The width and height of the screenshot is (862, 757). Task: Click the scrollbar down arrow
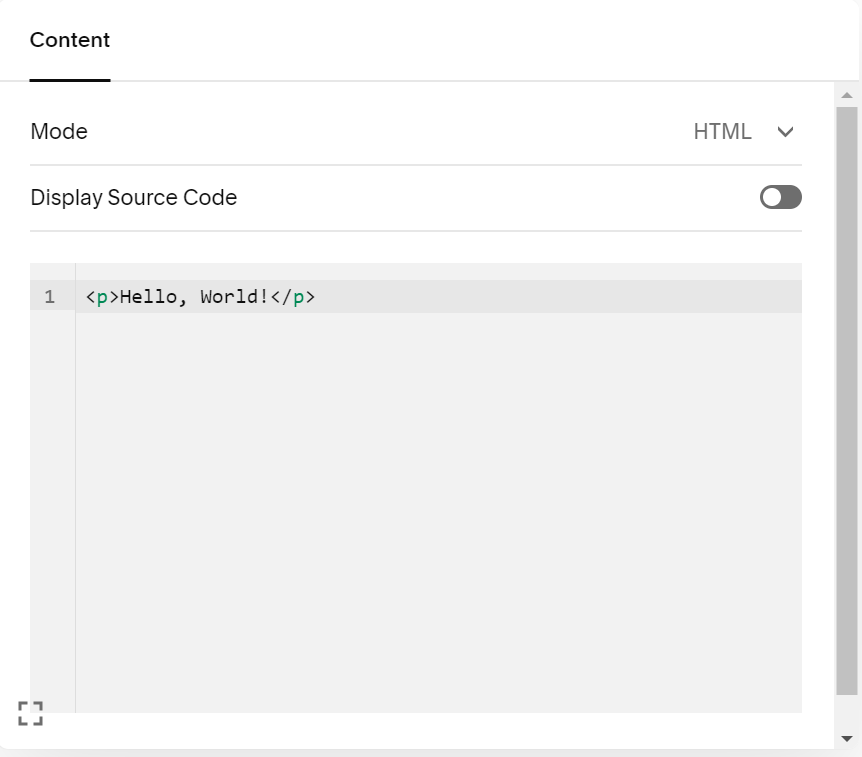(847, 739)
